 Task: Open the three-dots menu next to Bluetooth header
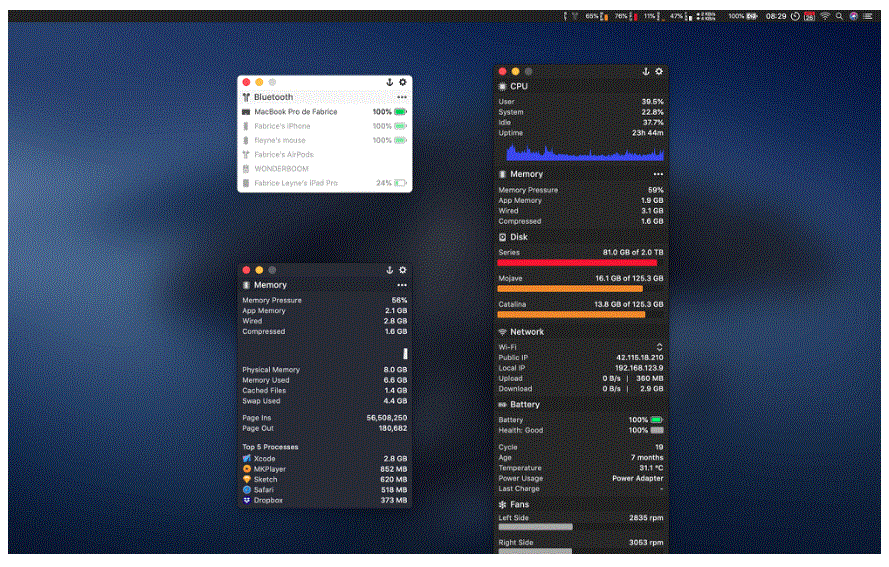point(401,97)
